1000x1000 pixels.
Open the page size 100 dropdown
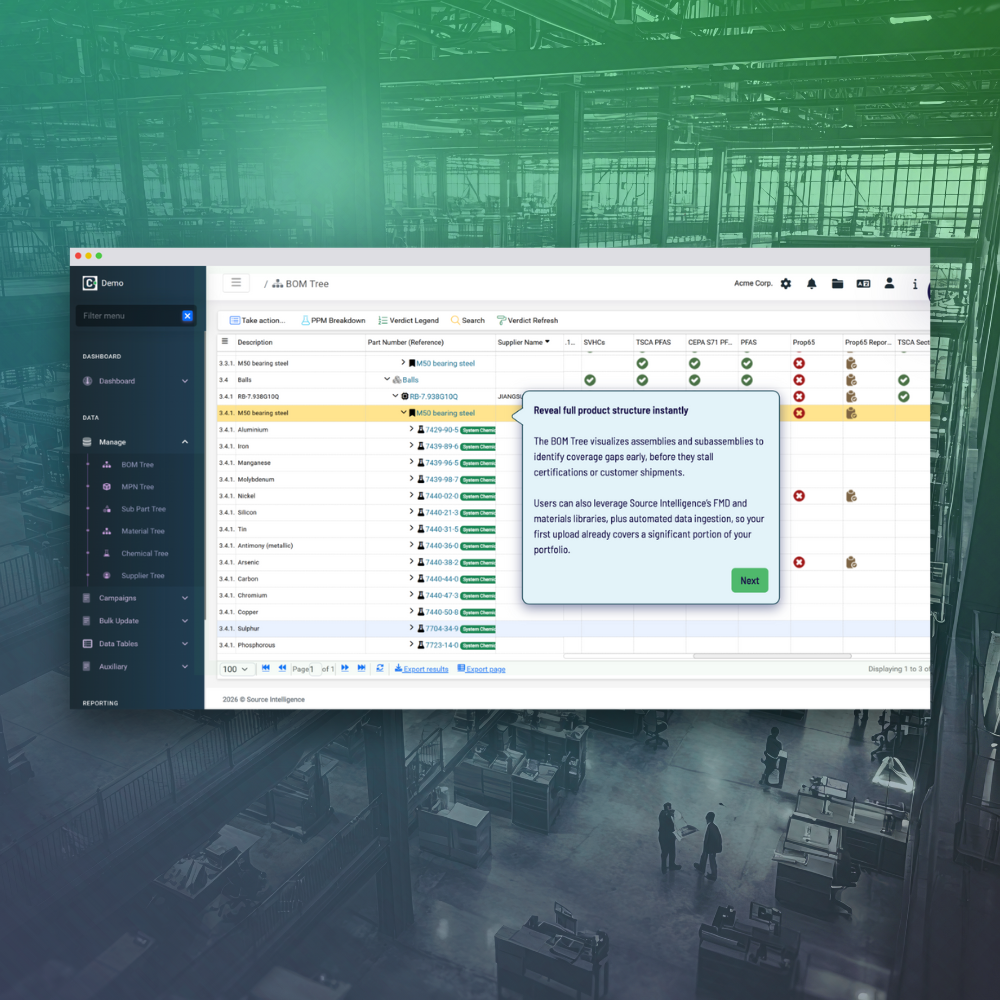pos(236,669)
